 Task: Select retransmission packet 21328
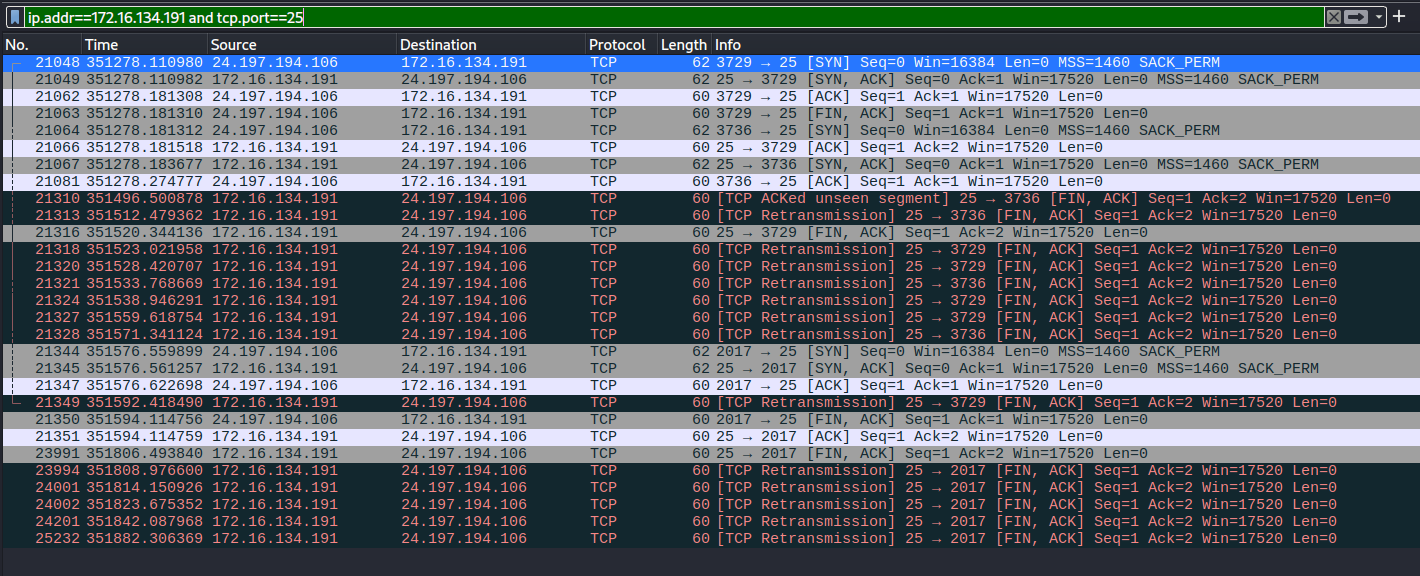point(710,334)
